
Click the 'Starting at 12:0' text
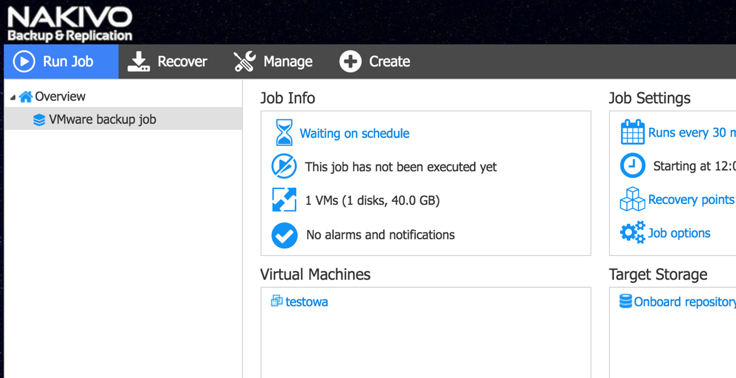pyautogui.click(x=694, y=166)
